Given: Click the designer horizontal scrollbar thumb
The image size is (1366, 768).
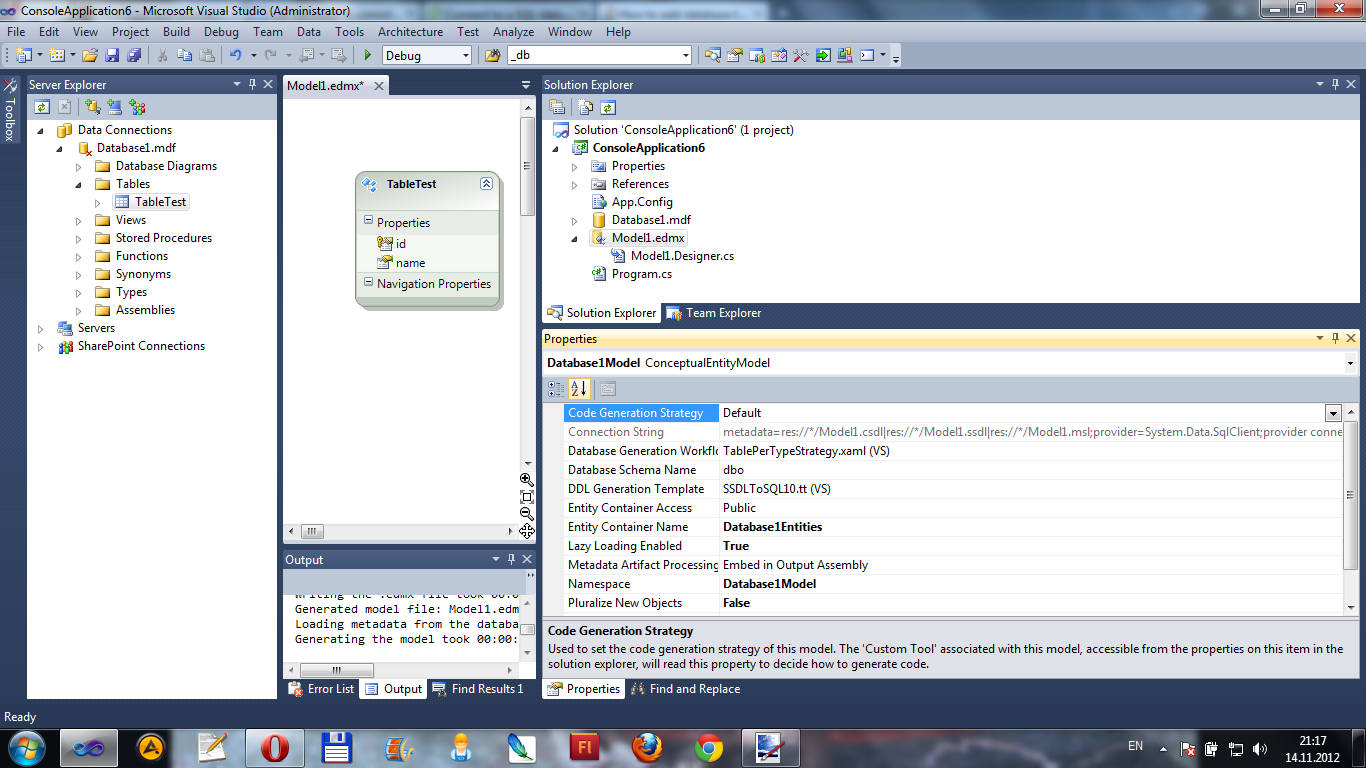Looking at the screenshot, I should tap(313, 531).
